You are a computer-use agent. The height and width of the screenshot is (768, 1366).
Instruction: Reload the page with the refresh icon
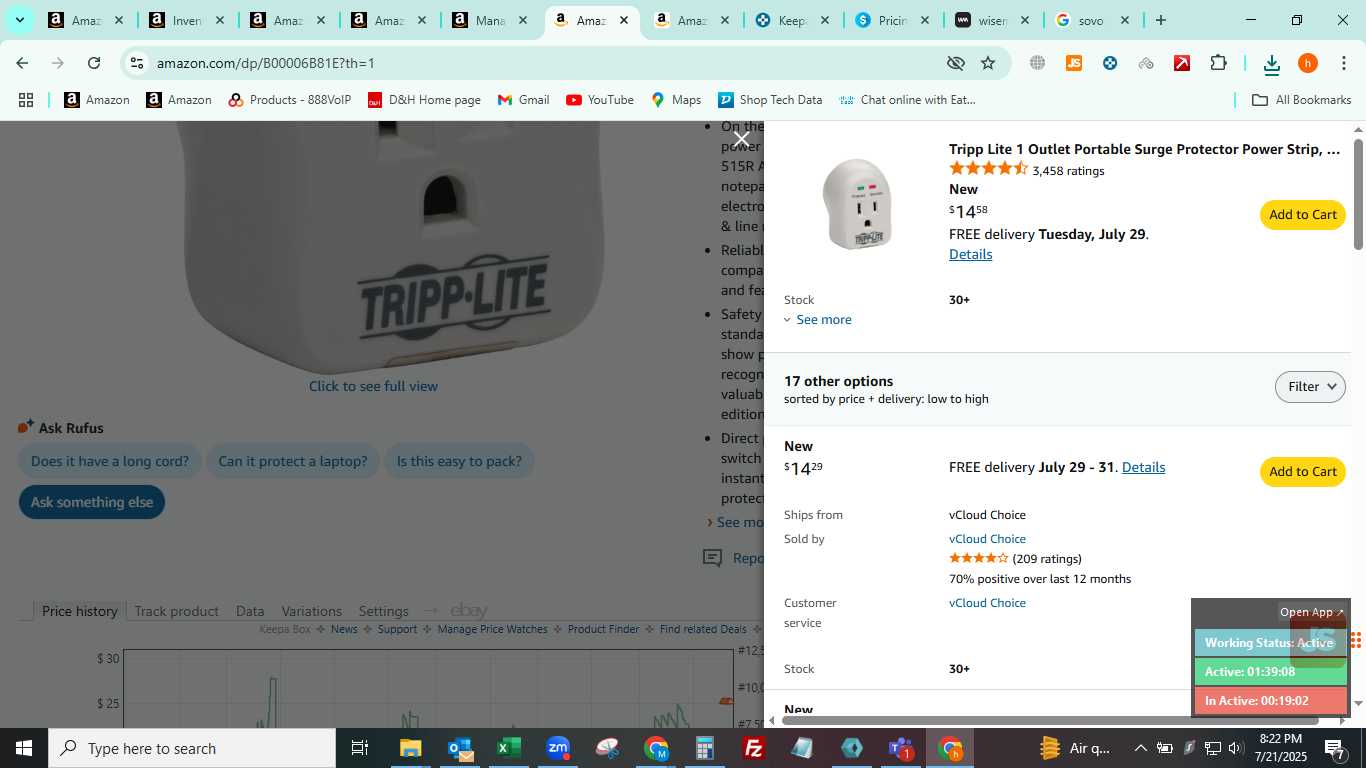[94, 63]
